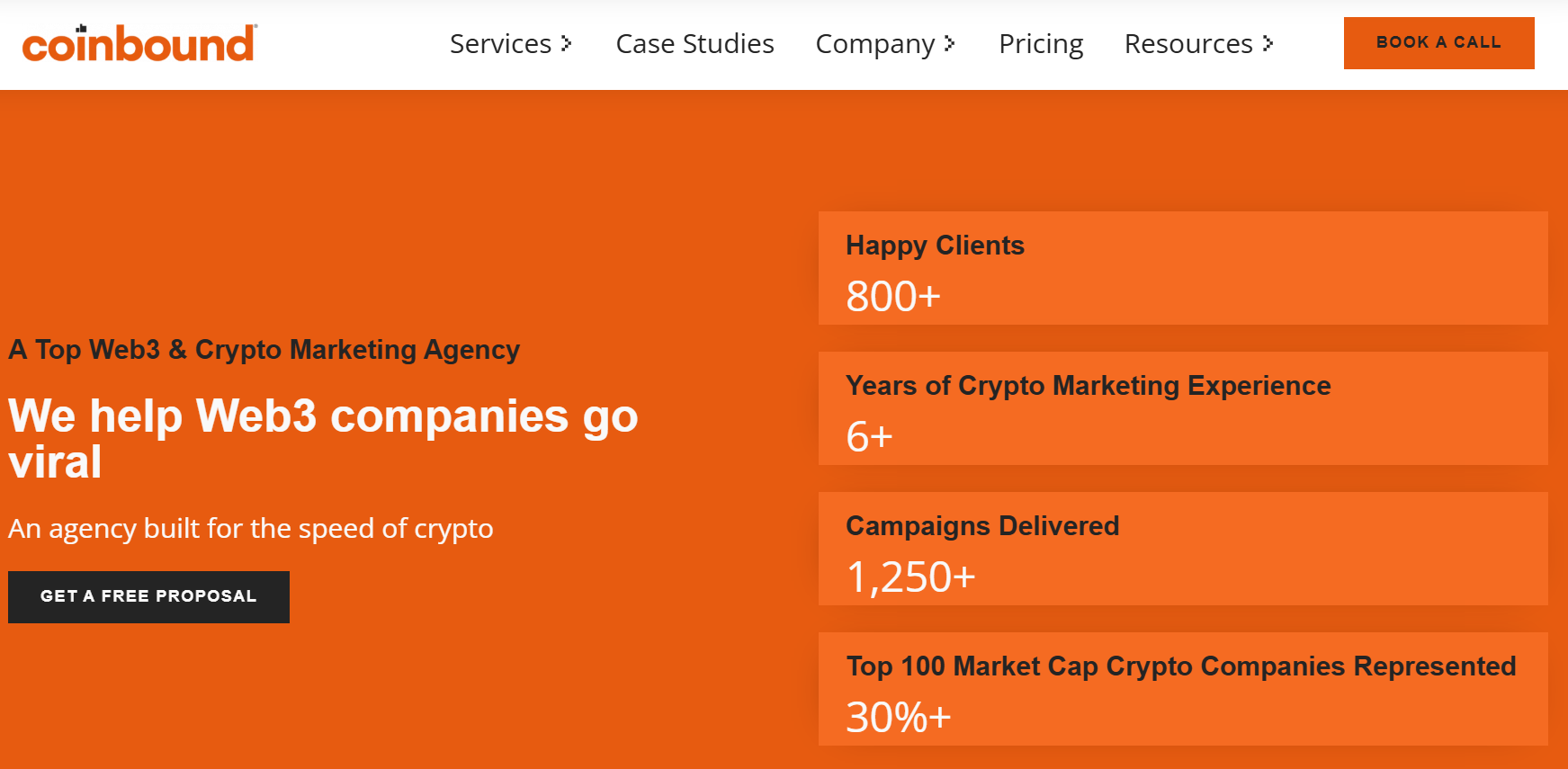Select the Campaigns Delivered card heading

click(x=982, y=525)
